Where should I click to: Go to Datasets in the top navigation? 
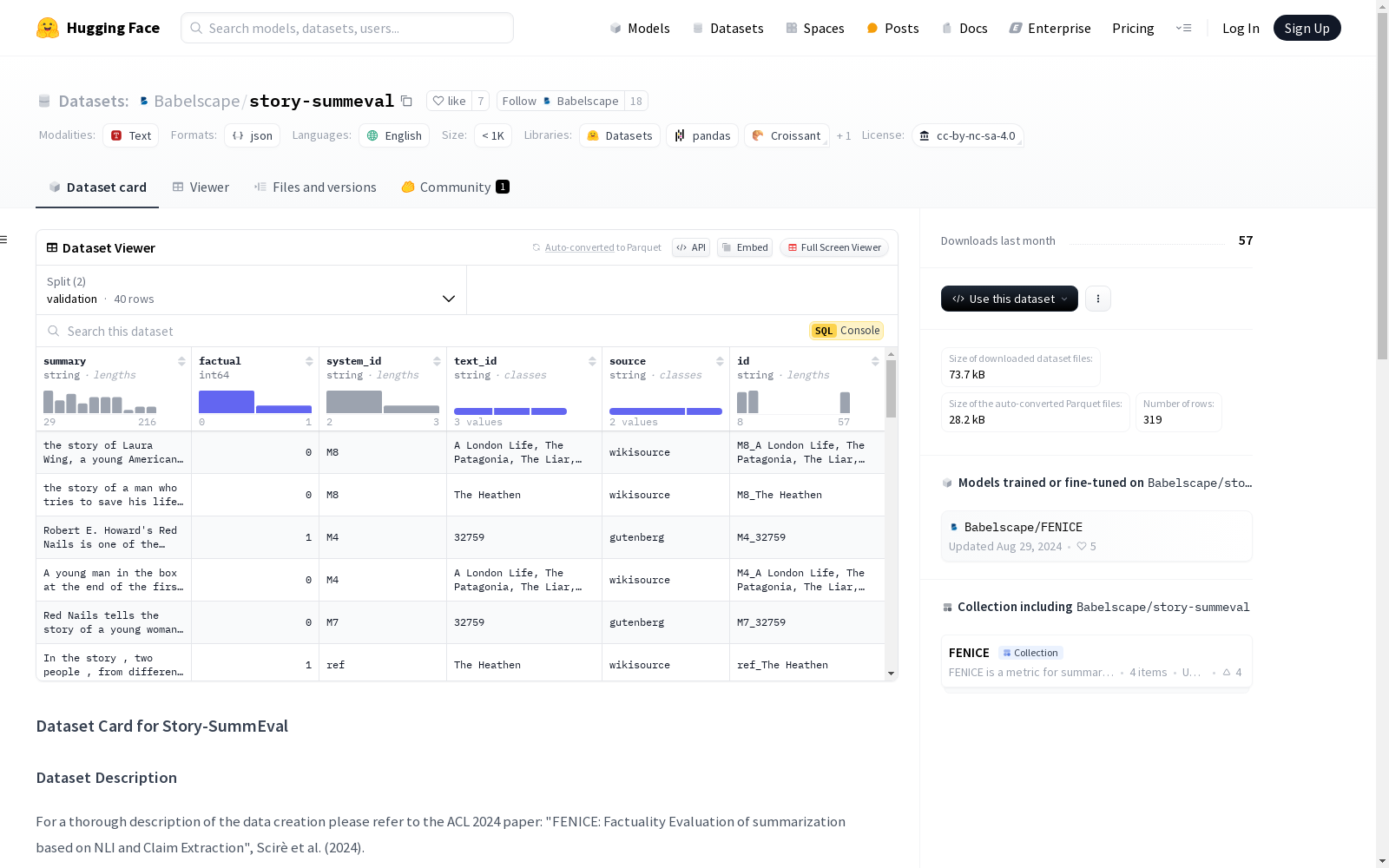(x=727, y=28)
